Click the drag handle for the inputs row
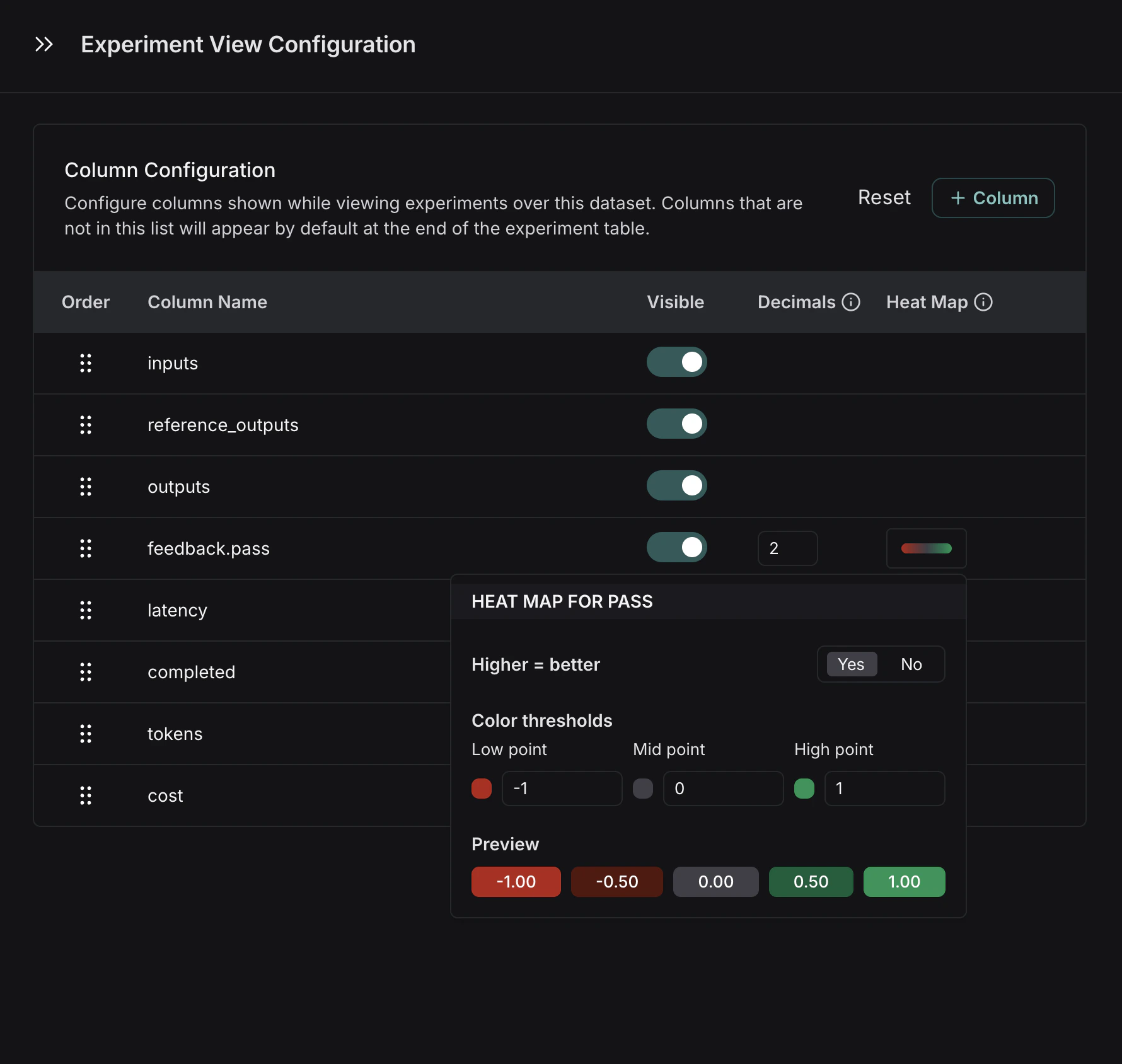This screenshot has width=1122, height=1064. tap(86, 363)
